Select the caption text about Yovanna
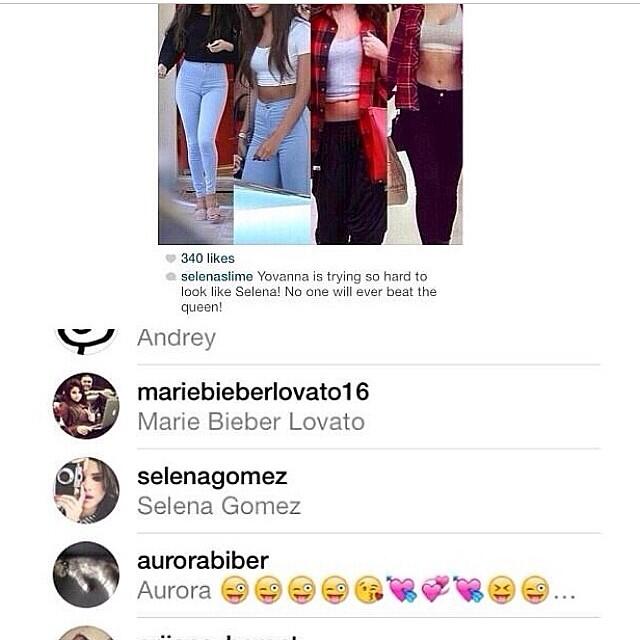This screenshot has height=640, width=640. click(309, 291)
